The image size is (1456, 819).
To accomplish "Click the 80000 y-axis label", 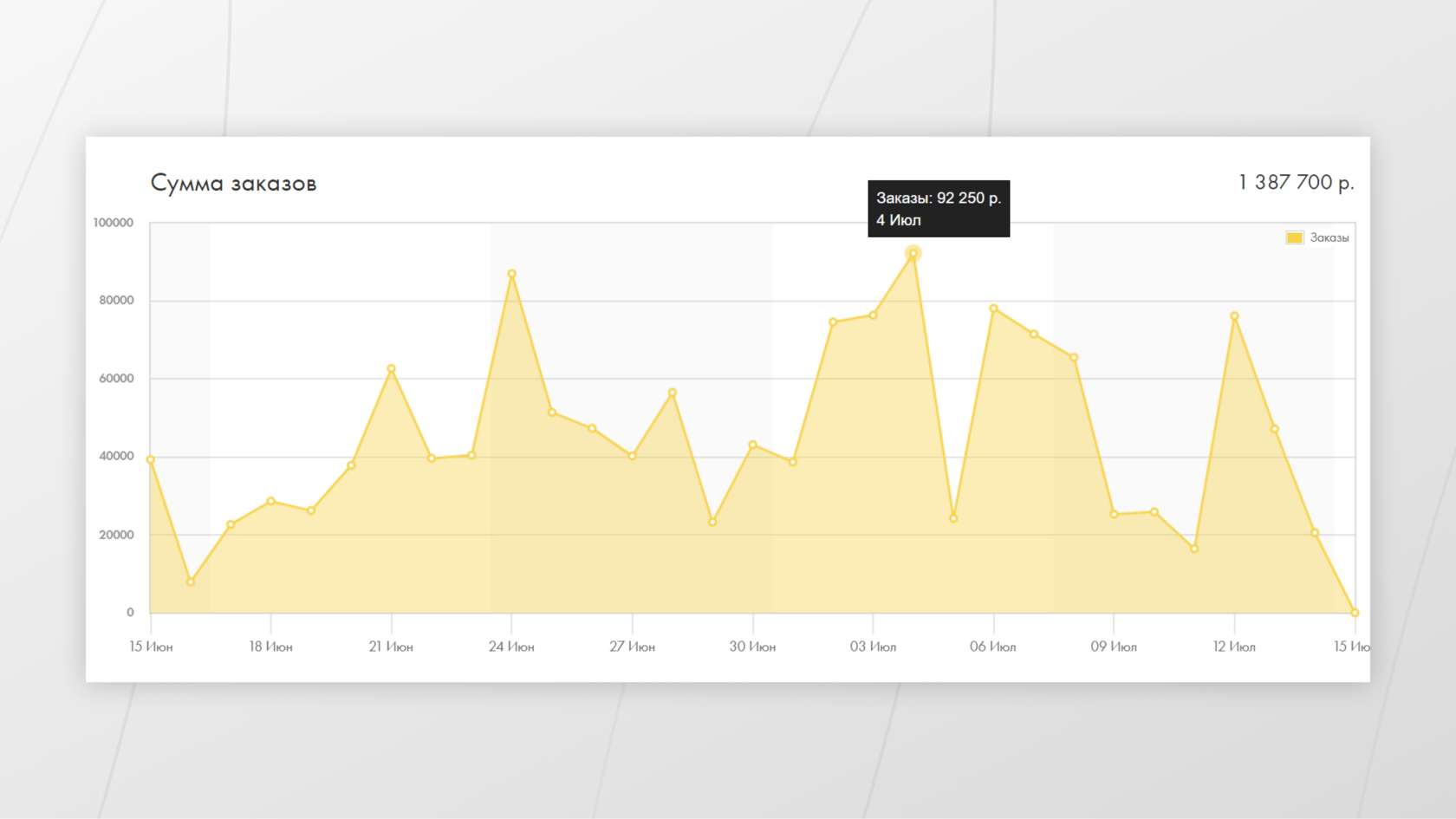I will pyautogui.click(x=116, y=301).
